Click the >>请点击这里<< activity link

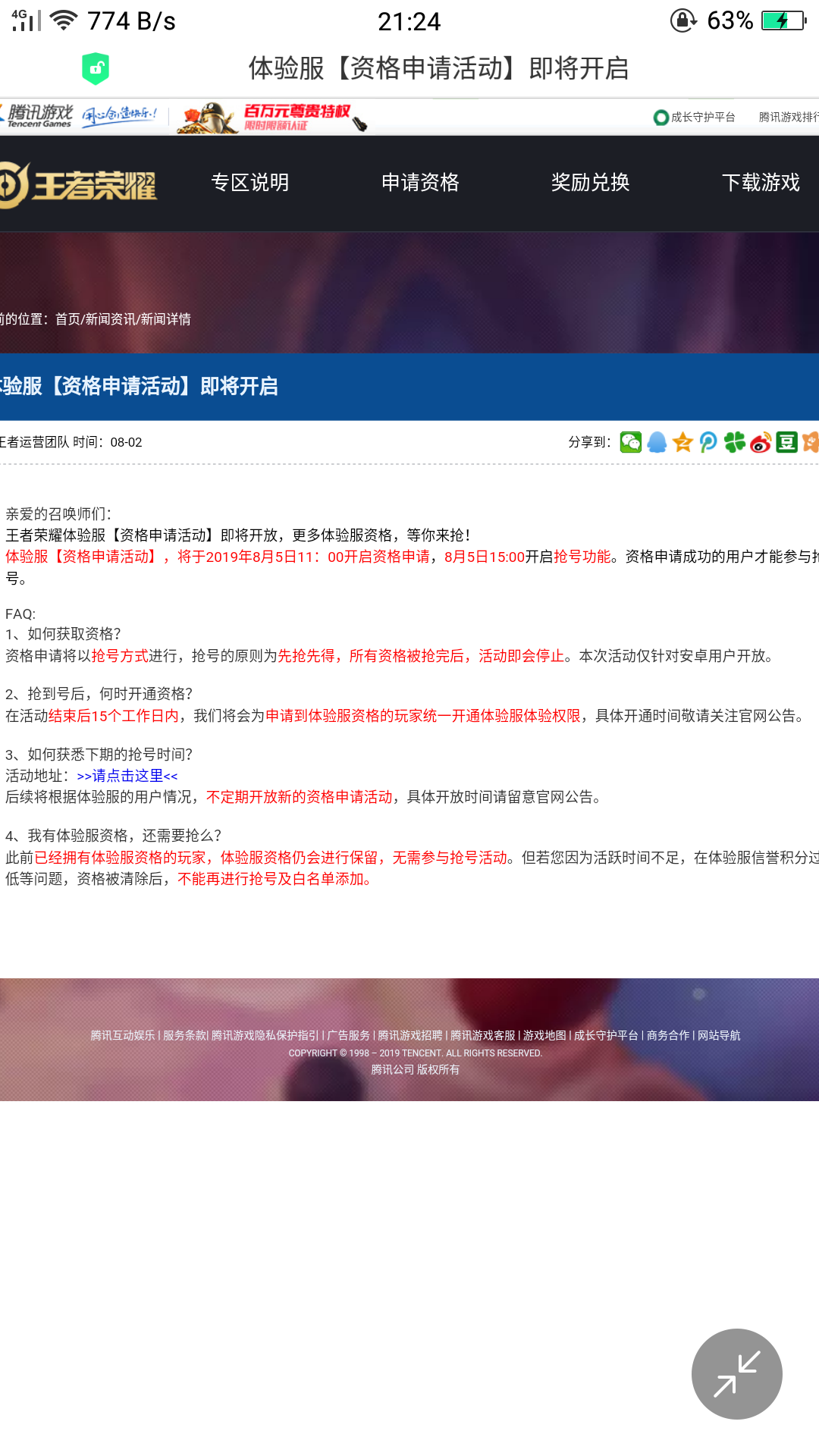click(x=127, y=776)
